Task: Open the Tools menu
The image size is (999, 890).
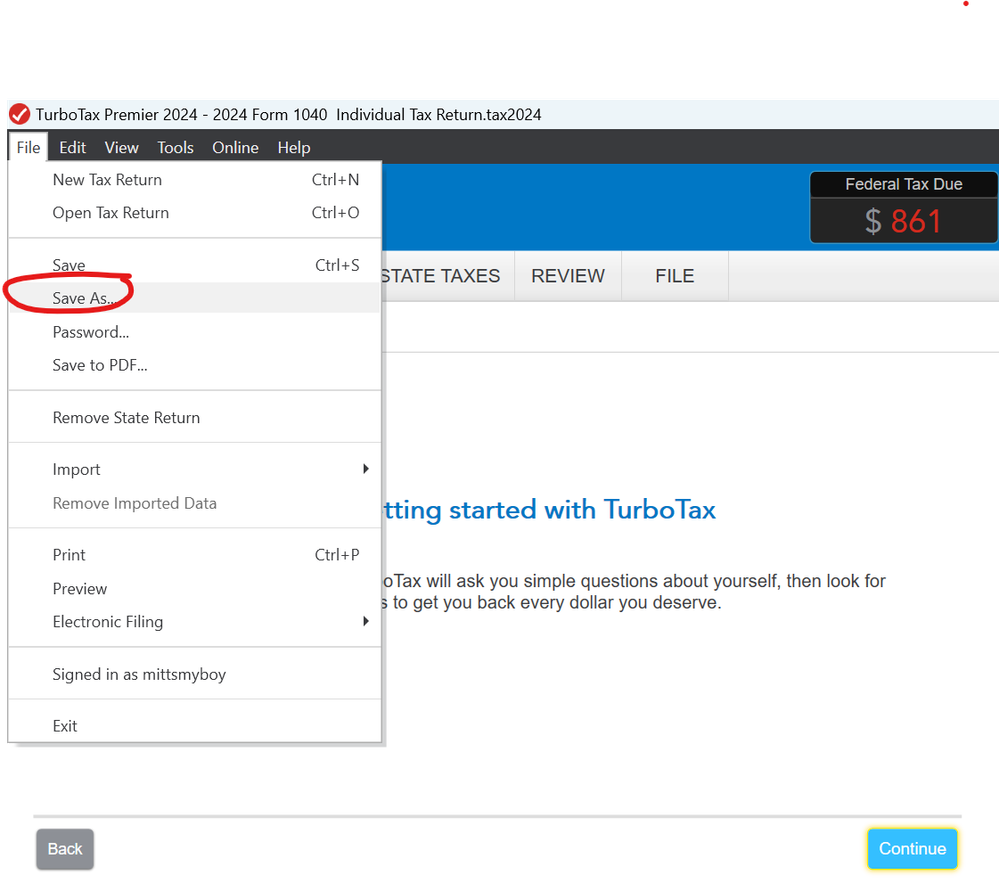Action: click(x=175, y=147)
